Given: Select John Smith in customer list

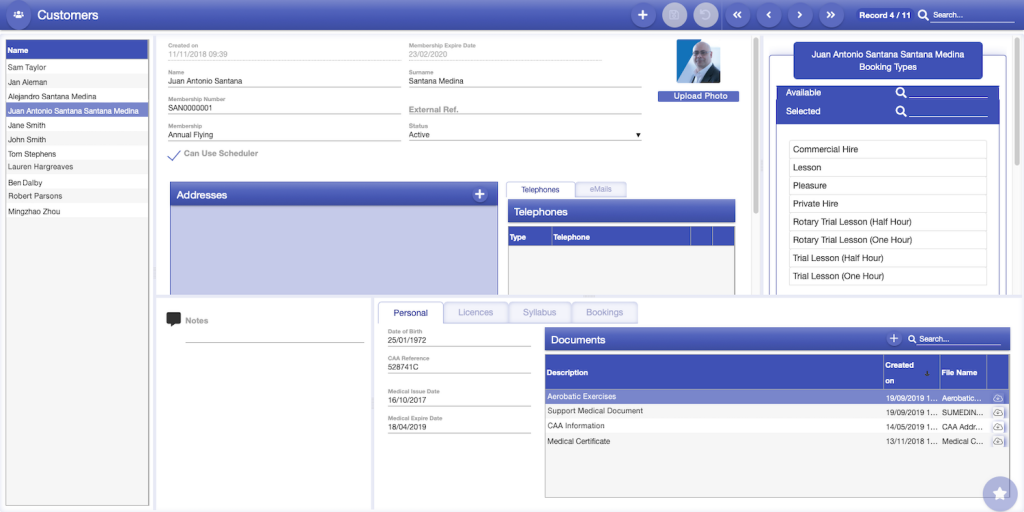Looking at the screenshot, I should point(77,140).
